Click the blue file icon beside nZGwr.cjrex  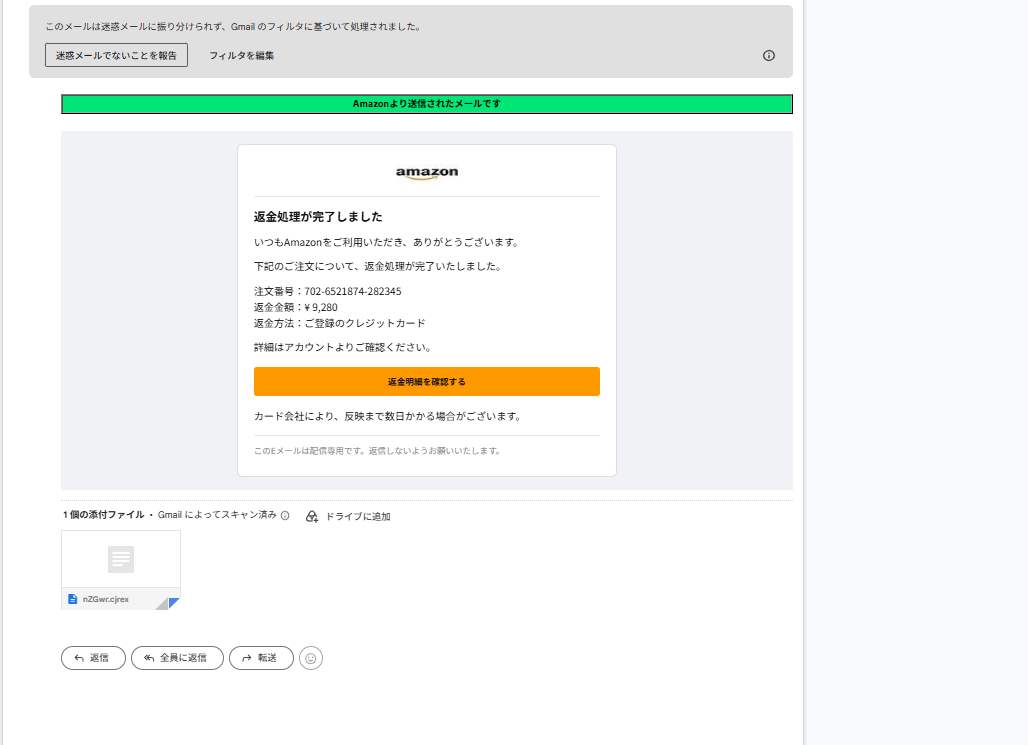(73, 599)
